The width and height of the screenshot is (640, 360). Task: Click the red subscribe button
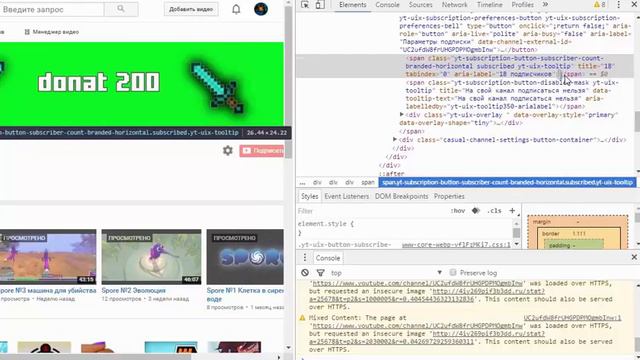click(262, 151)
